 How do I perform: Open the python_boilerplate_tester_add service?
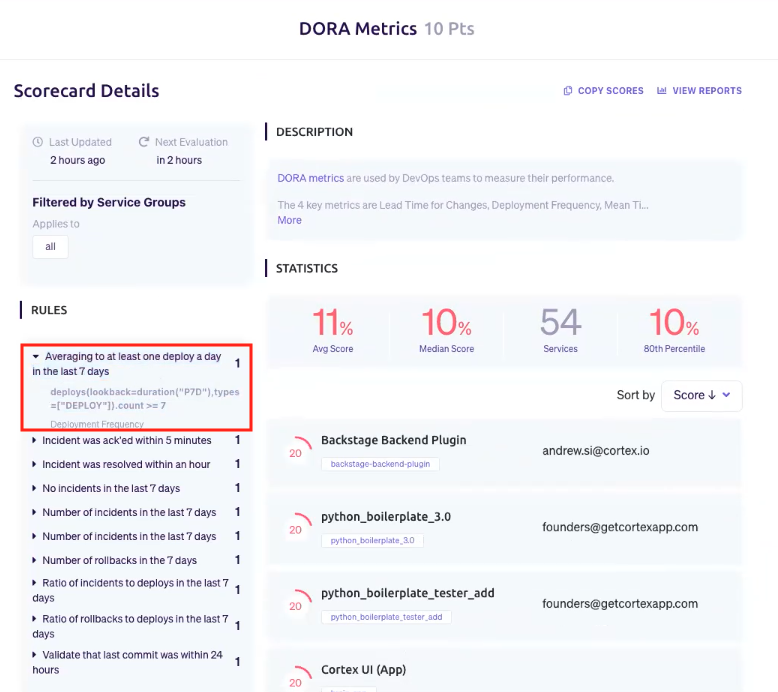[x=407, y=593]
